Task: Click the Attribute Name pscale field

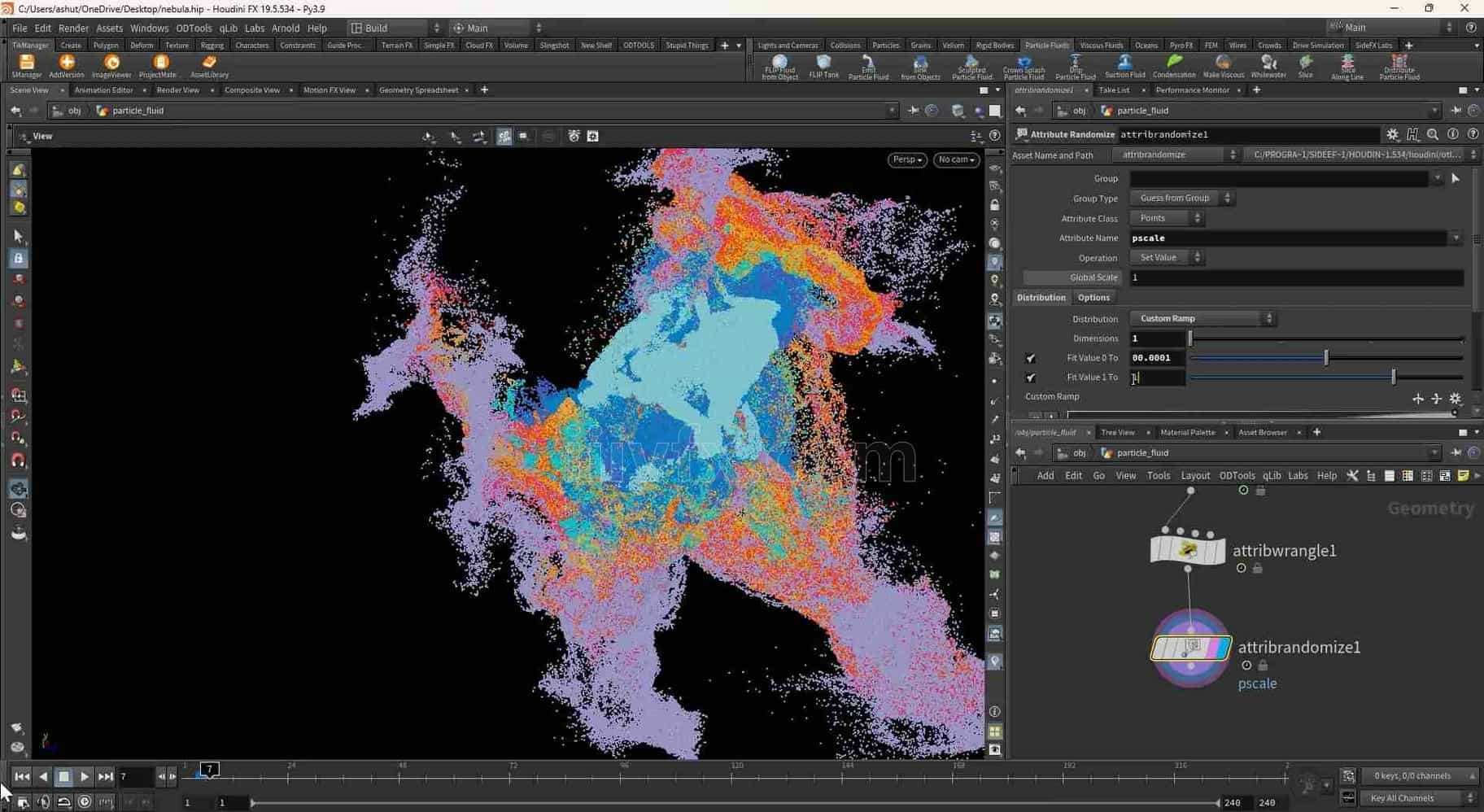Action: click(1290, 238)
